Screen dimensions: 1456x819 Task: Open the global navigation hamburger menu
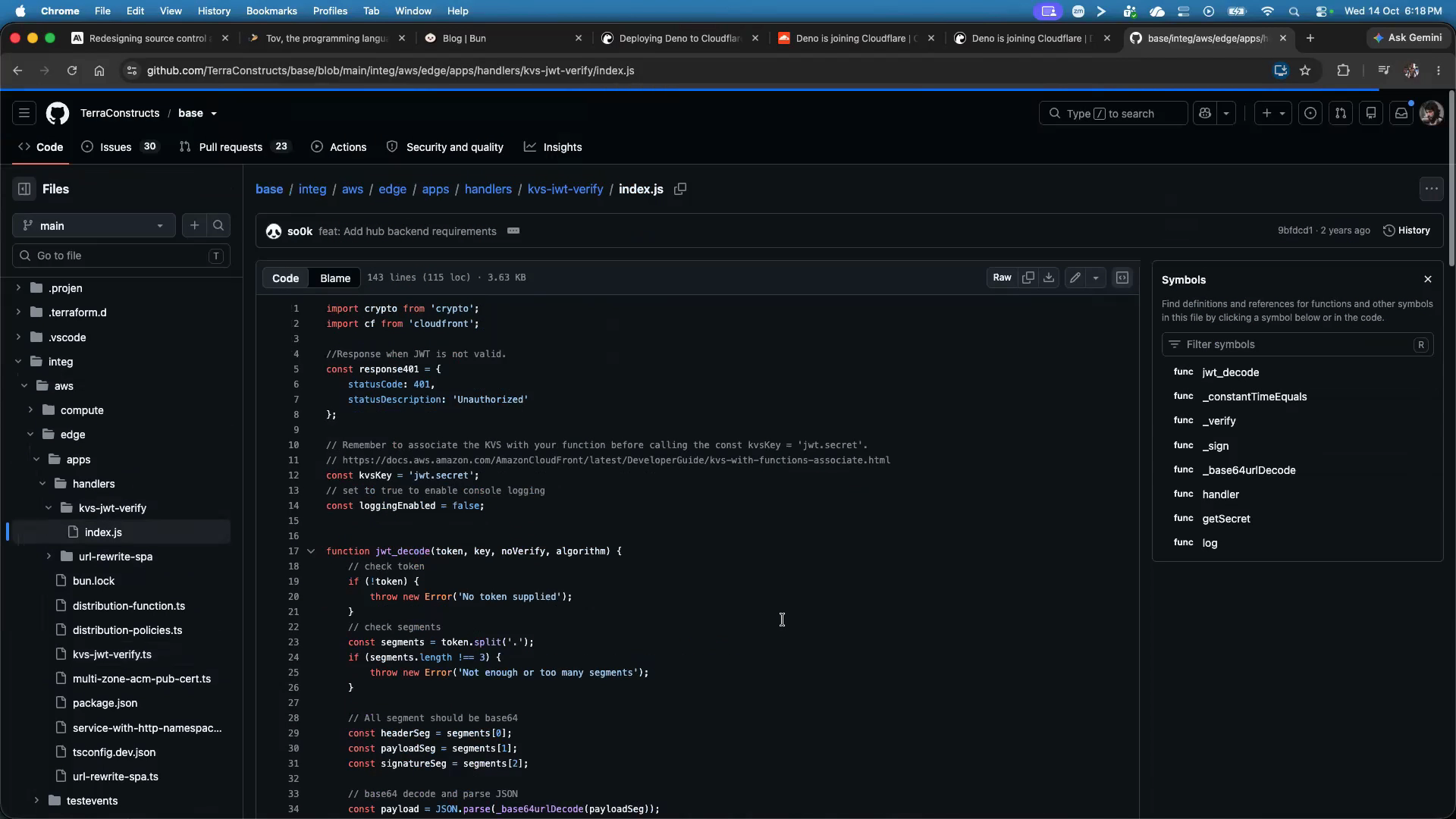[24, 114]
